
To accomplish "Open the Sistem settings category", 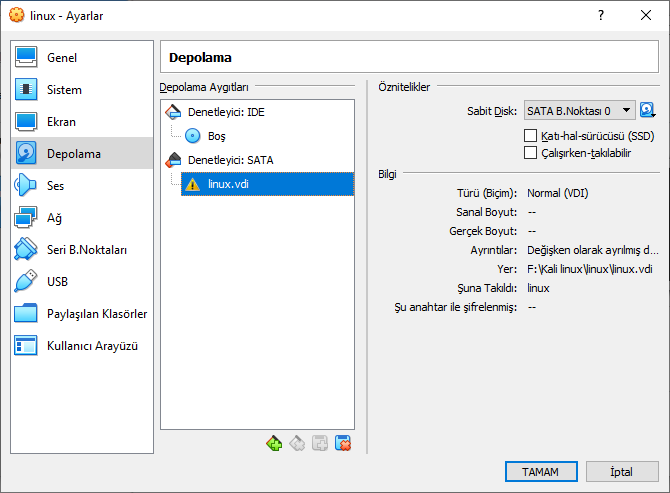I will pos(82,90).
